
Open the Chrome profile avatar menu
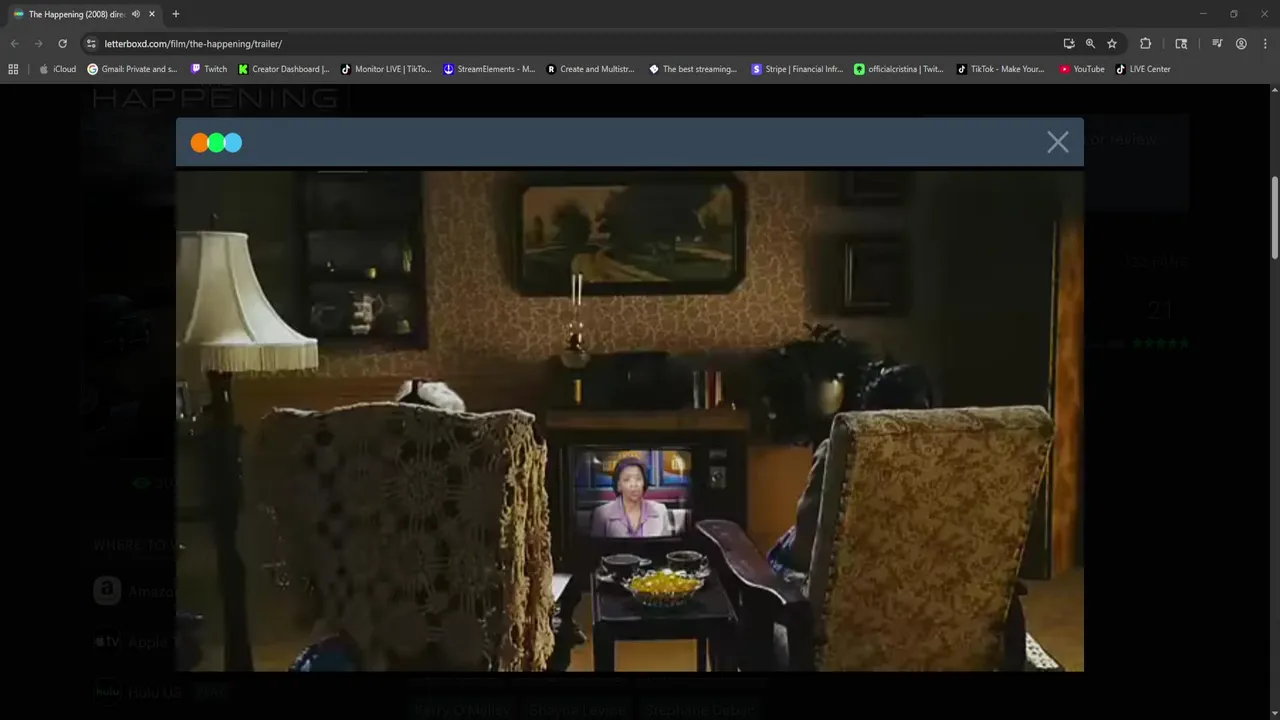click(1241, 44)
